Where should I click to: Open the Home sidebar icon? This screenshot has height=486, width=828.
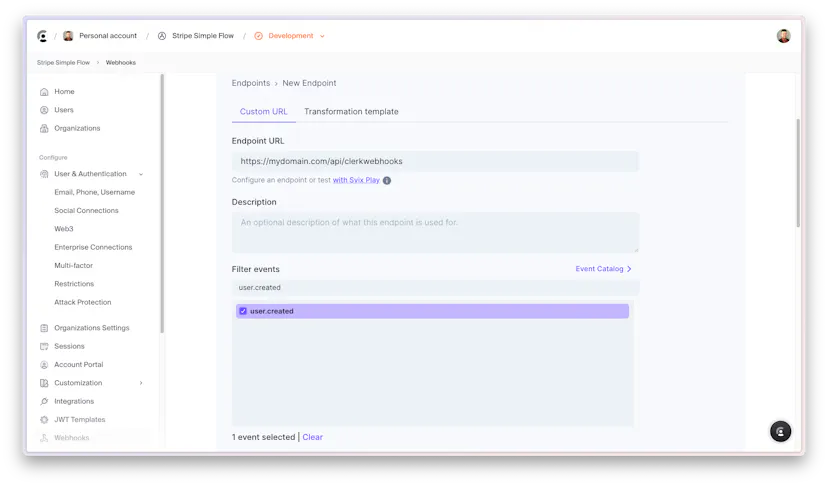pyautogui.click(x=44, y=92)
